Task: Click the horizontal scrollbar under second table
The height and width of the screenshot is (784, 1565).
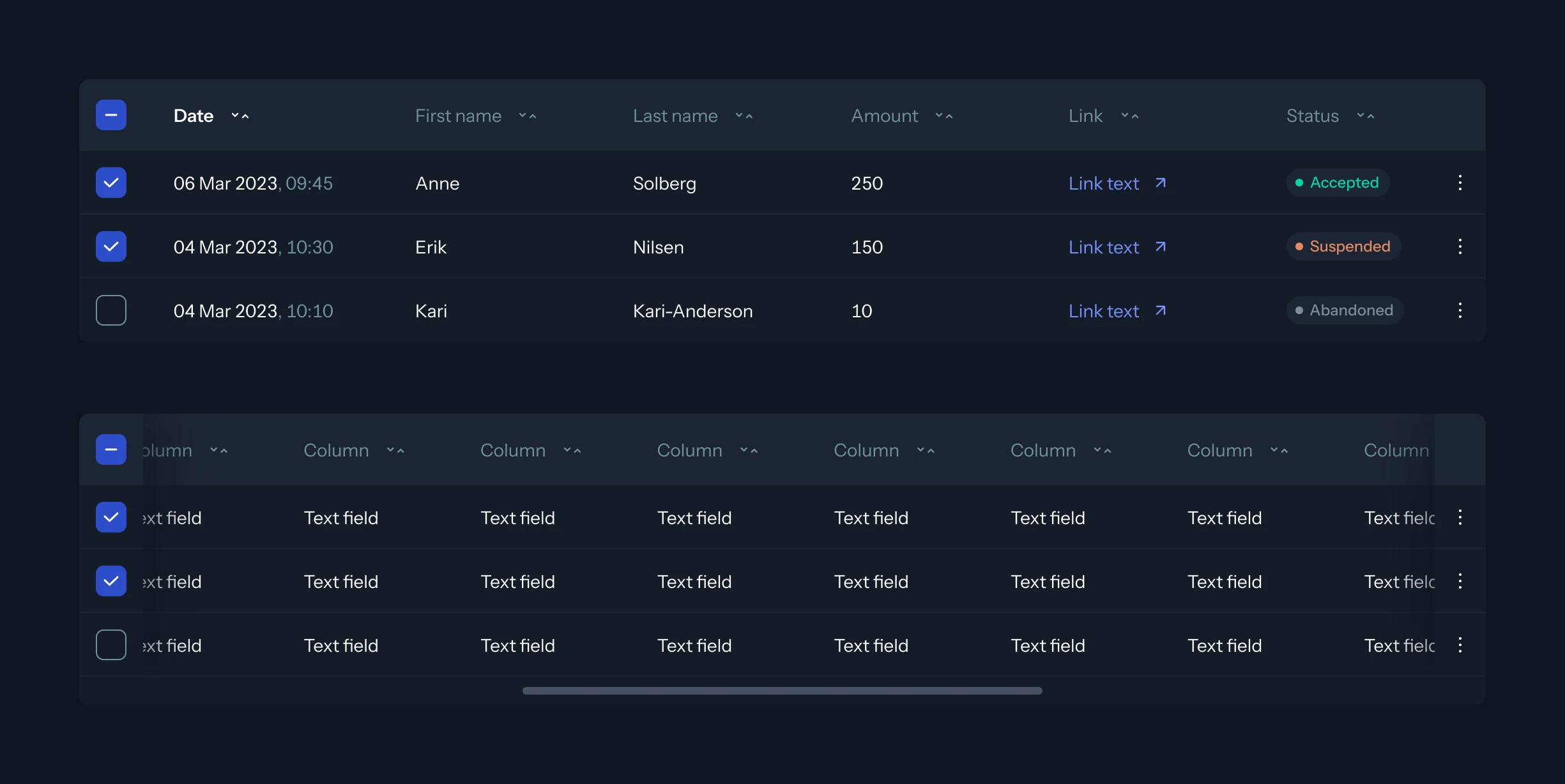Action: 782,691
